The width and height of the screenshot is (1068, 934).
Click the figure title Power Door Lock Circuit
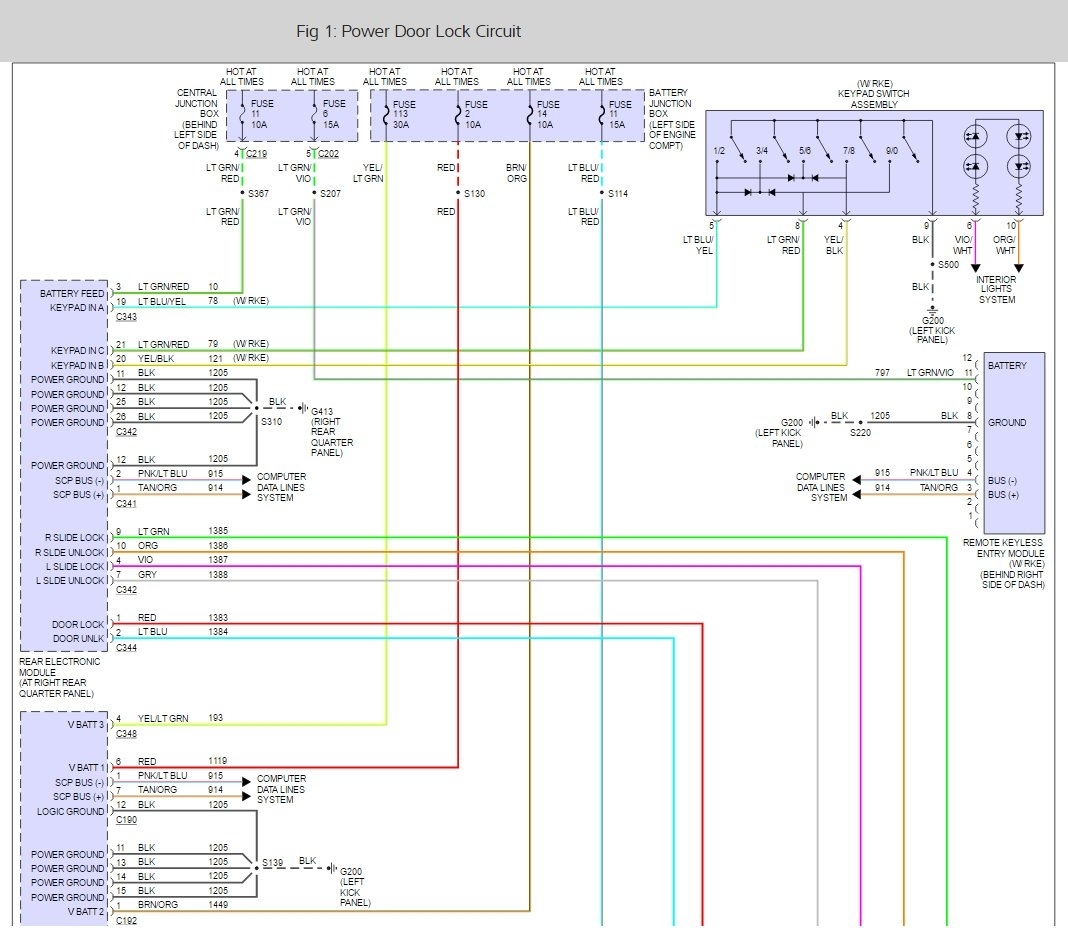click(409, 32)
